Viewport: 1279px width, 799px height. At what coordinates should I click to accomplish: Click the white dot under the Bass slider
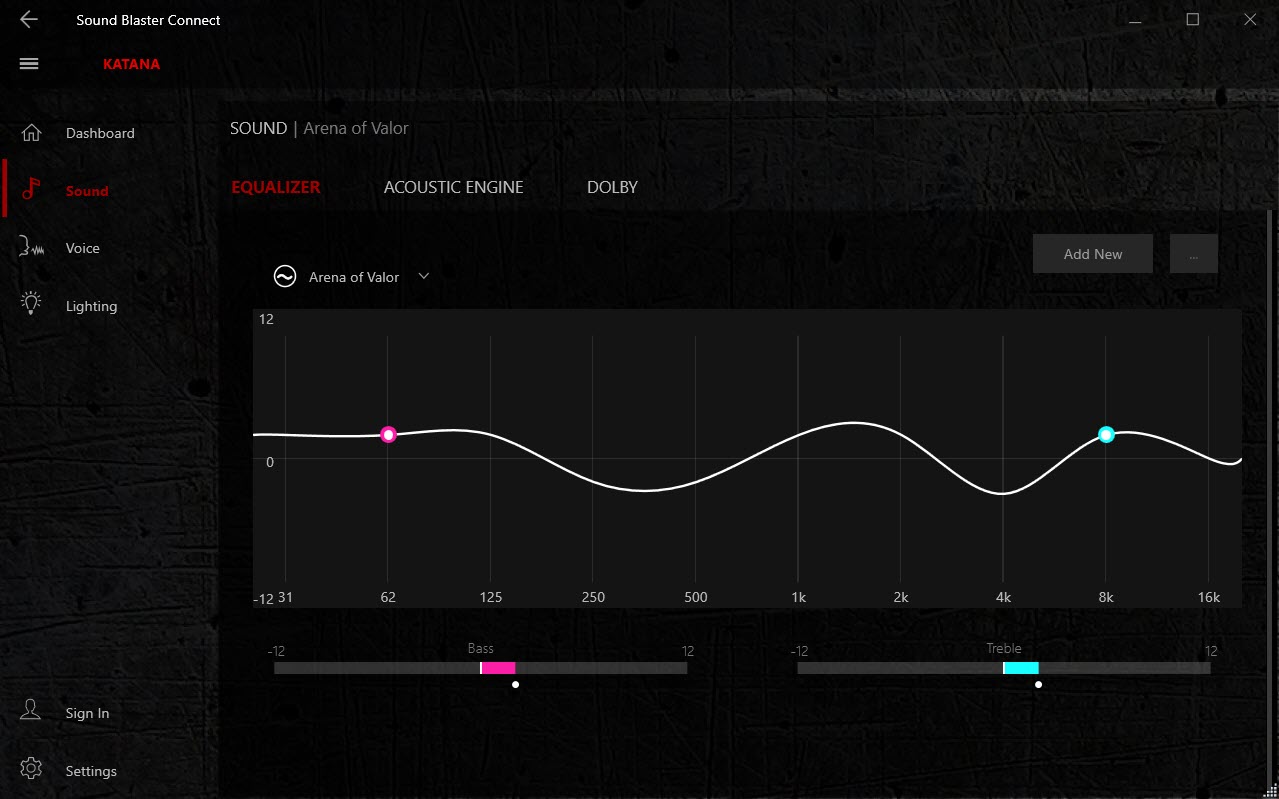(515, 685)
